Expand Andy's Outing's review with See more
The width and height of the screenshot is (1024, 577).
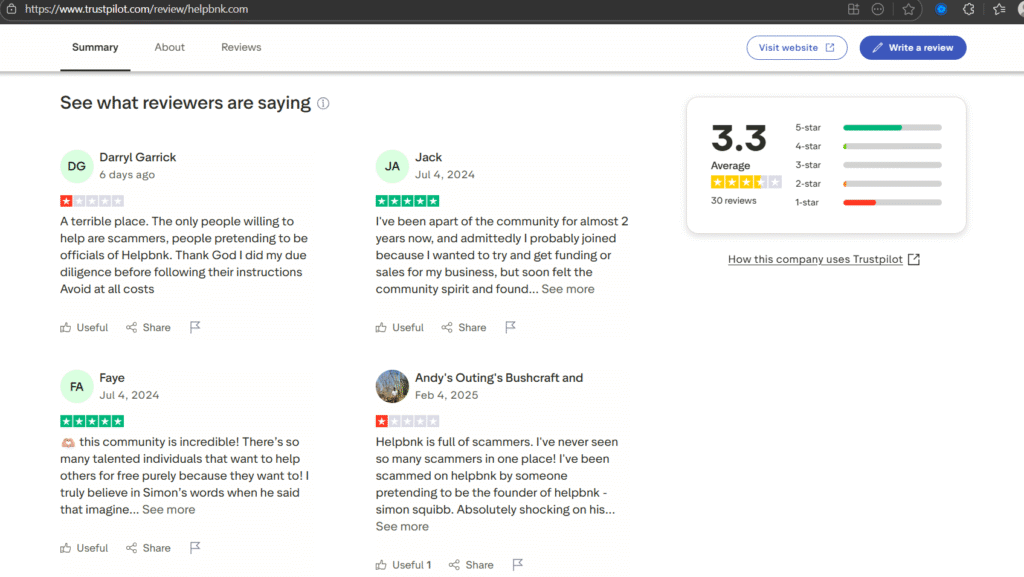(x=402, y=526)
